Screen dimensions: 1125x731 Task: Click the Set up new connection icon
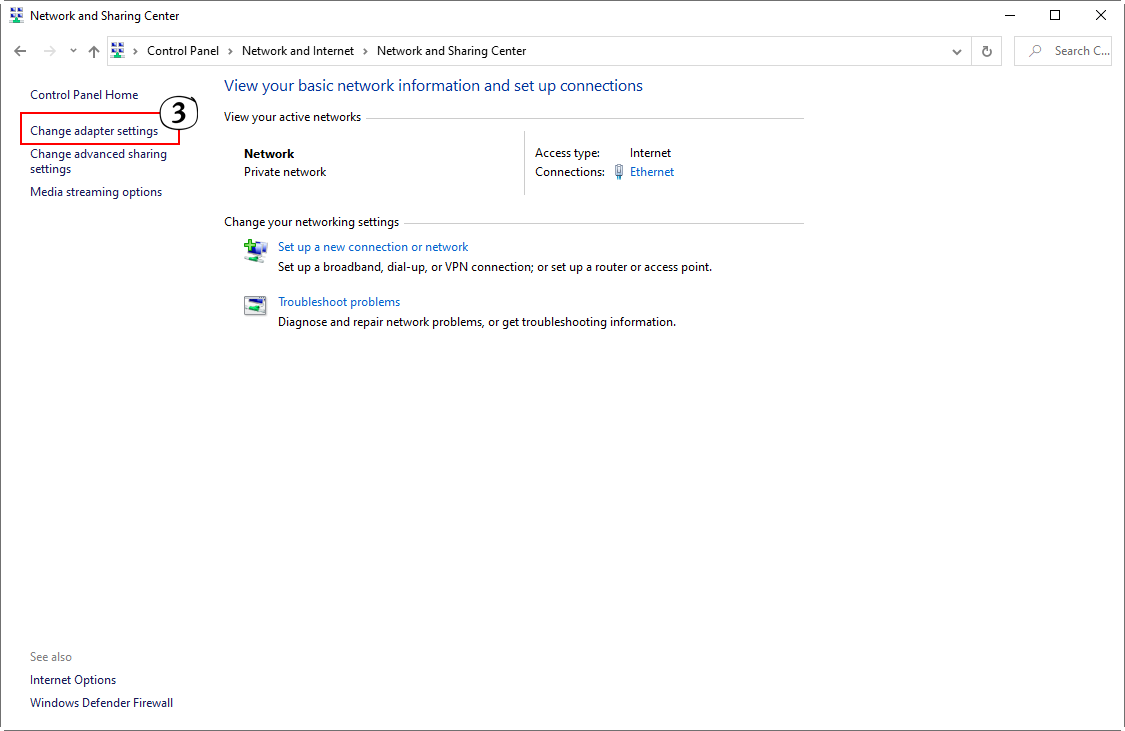tap(255, 251)
